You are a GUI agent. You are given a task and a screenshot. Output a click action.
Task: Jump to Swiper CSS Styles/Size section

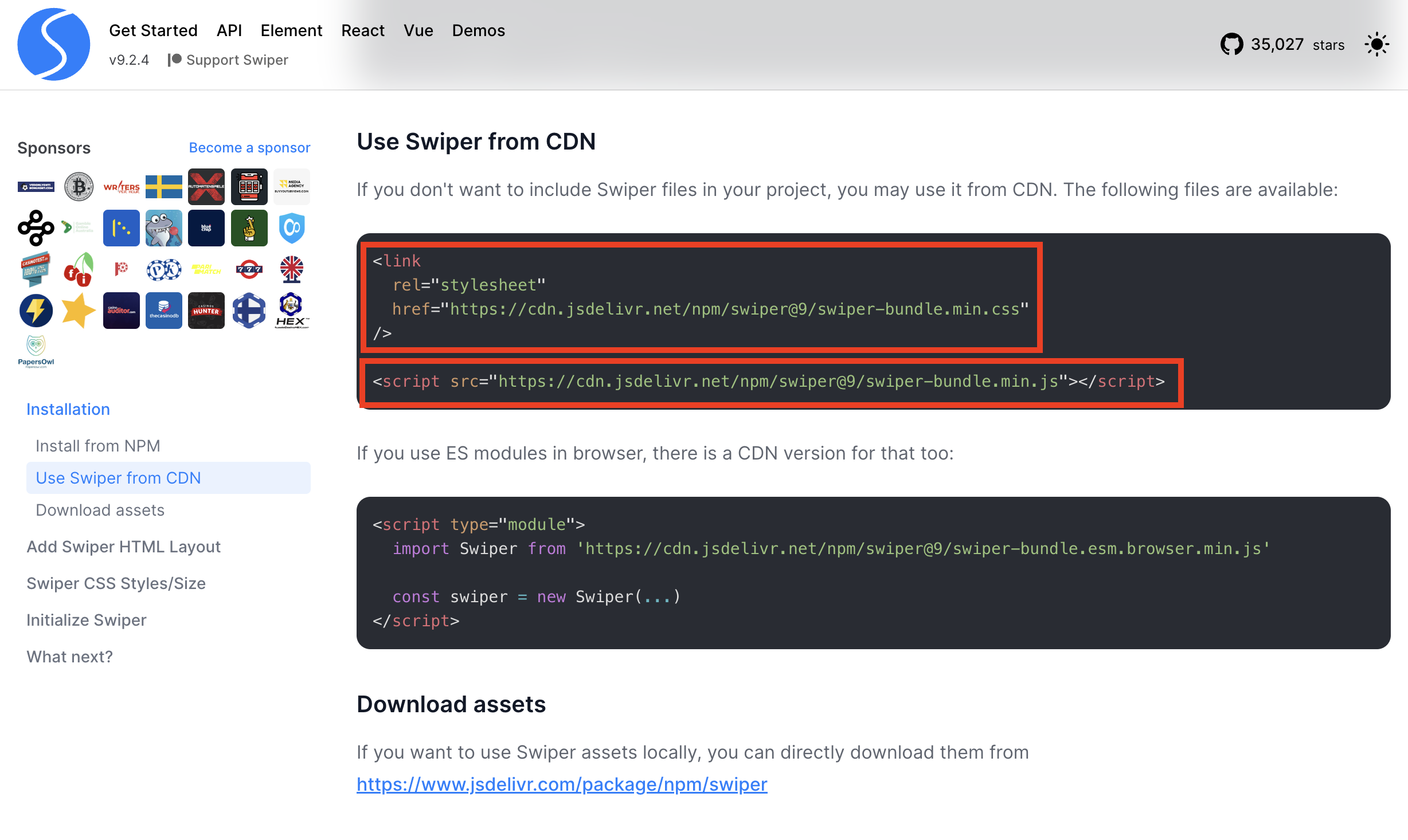[116, 583]
